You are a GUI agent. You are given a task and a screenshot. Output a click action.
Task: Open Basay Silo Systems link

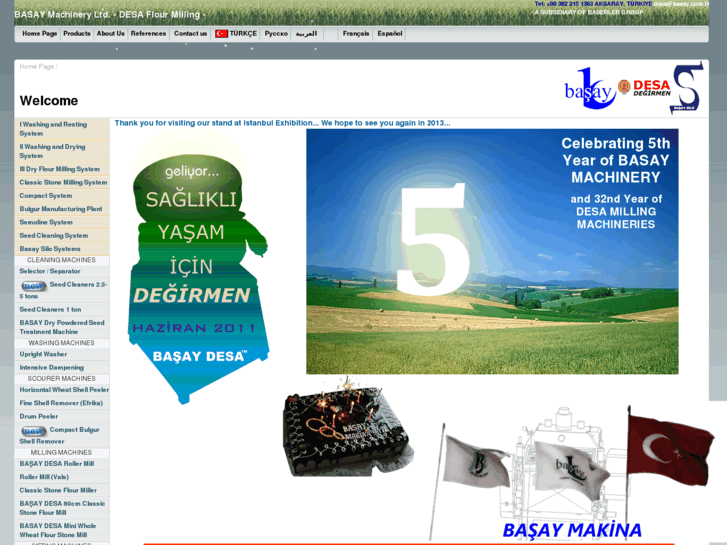pyautogui.click(x=62, y=249)
